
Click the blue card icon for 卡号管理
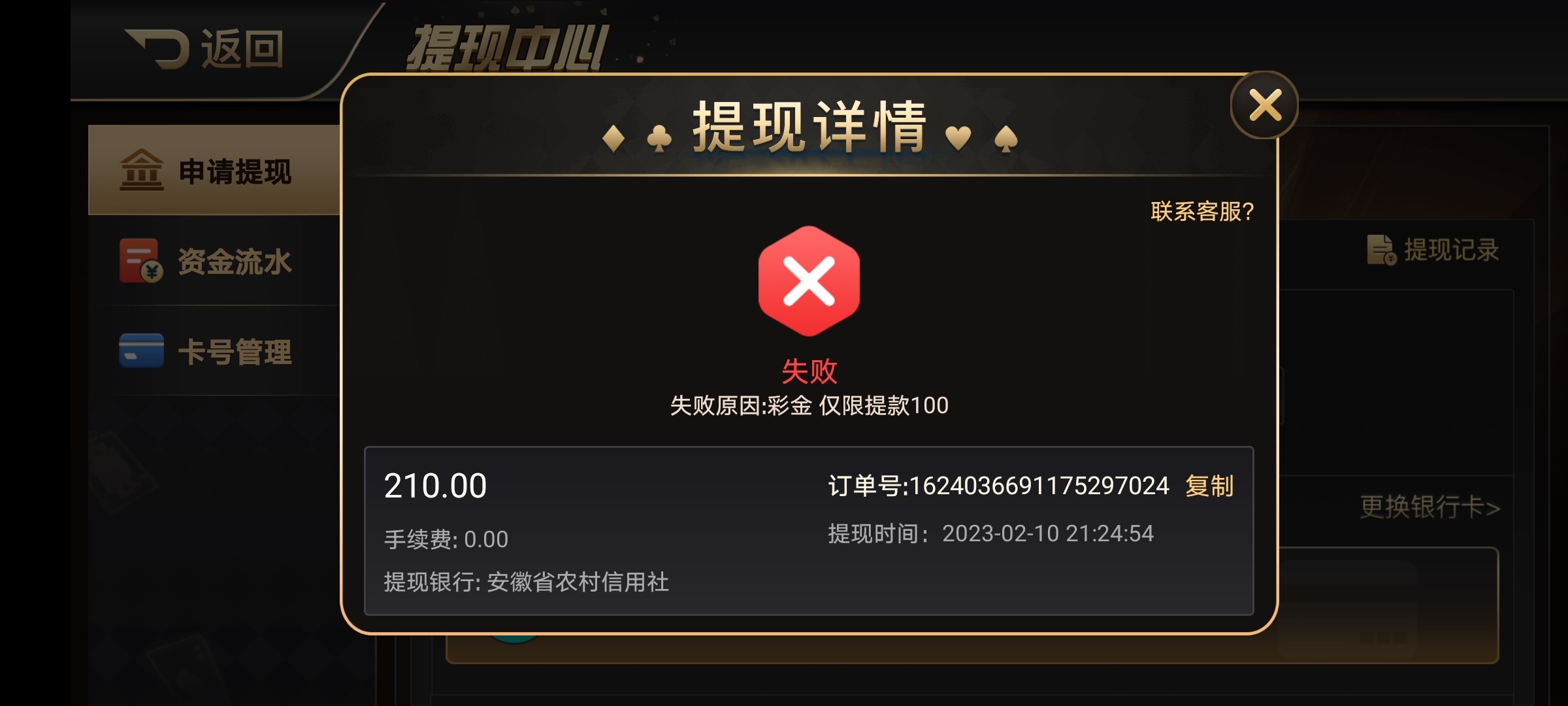tap(141, 351)
